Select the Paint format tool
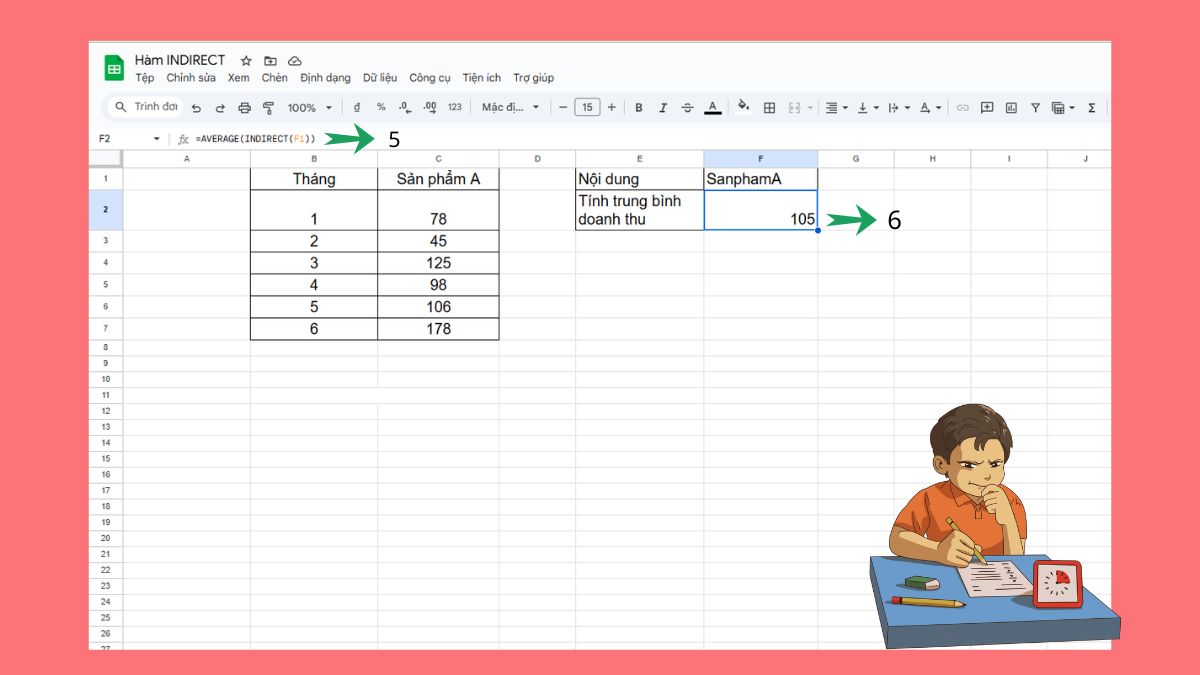Image resolution: width=1200 pixels, height=675 pixels. coord(269,107)
